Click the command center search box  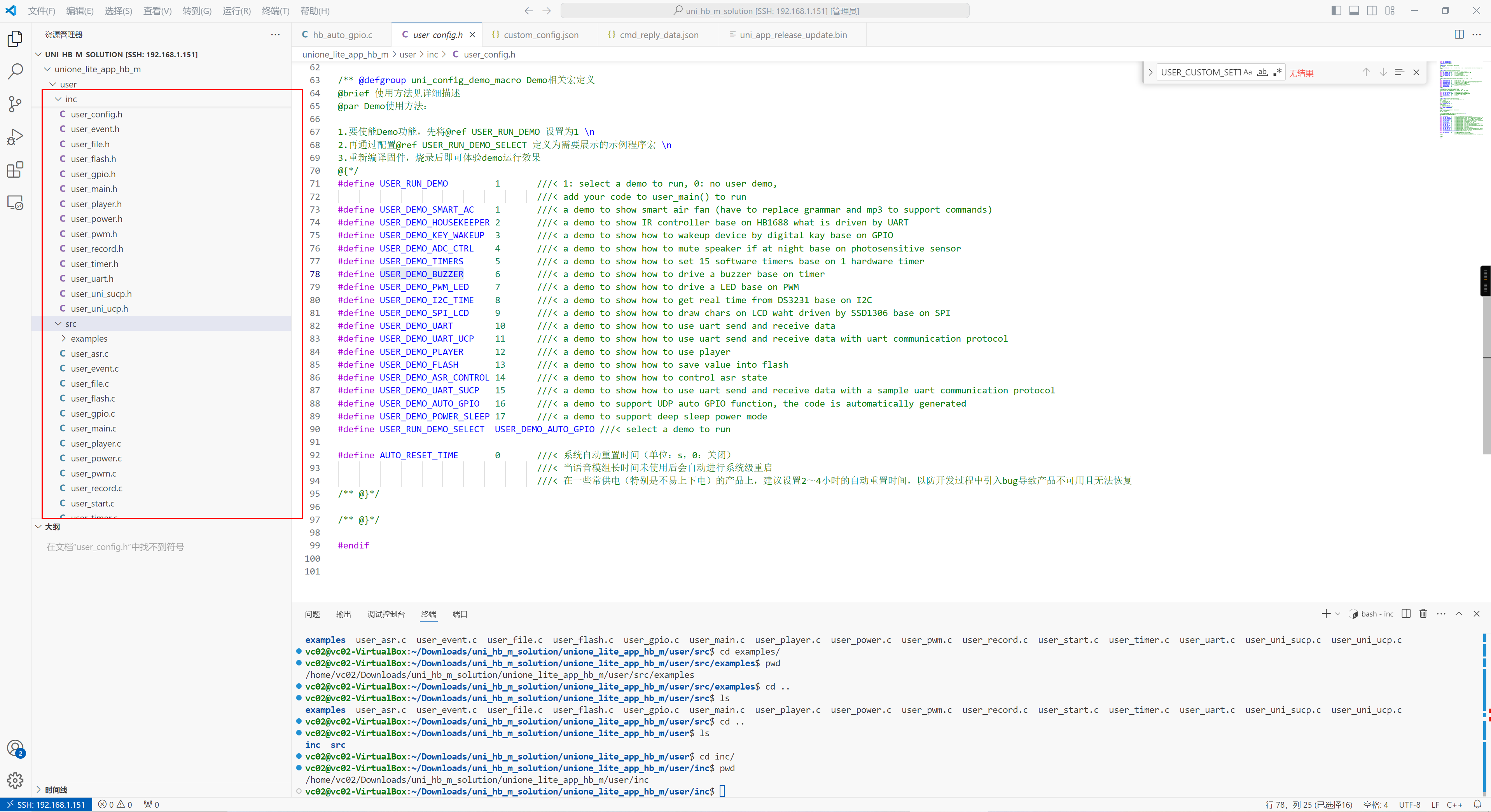point(765,10)
